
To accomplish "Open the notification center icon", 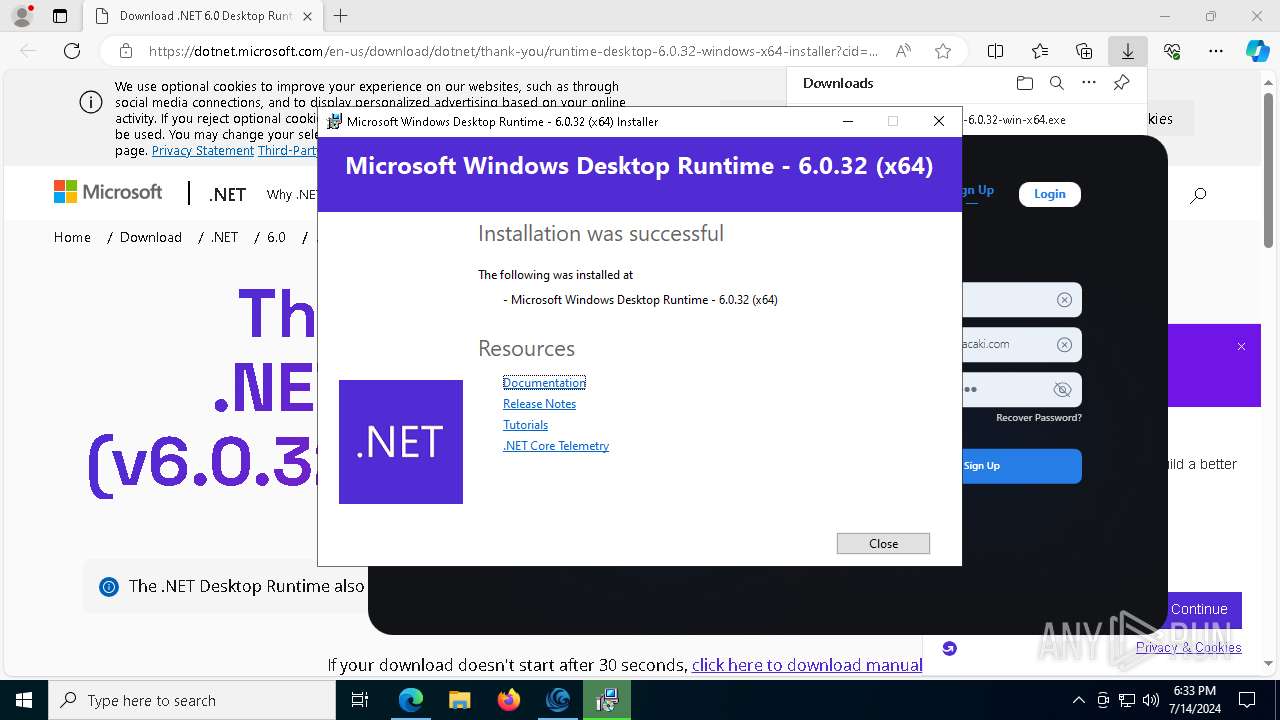I will point(1247,700).
